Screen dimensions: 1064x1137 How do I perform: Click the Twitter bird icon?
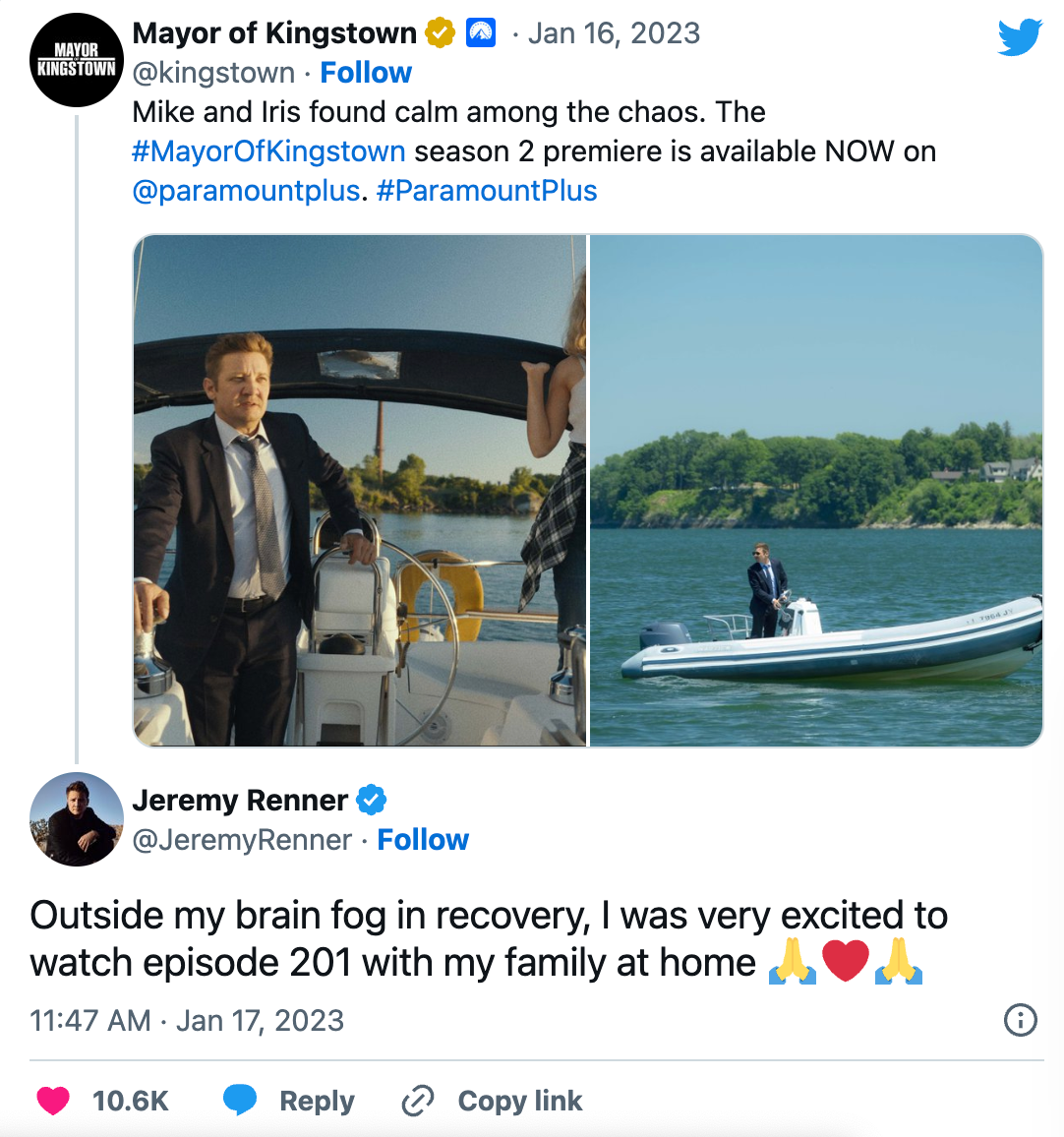(1021, 35)
